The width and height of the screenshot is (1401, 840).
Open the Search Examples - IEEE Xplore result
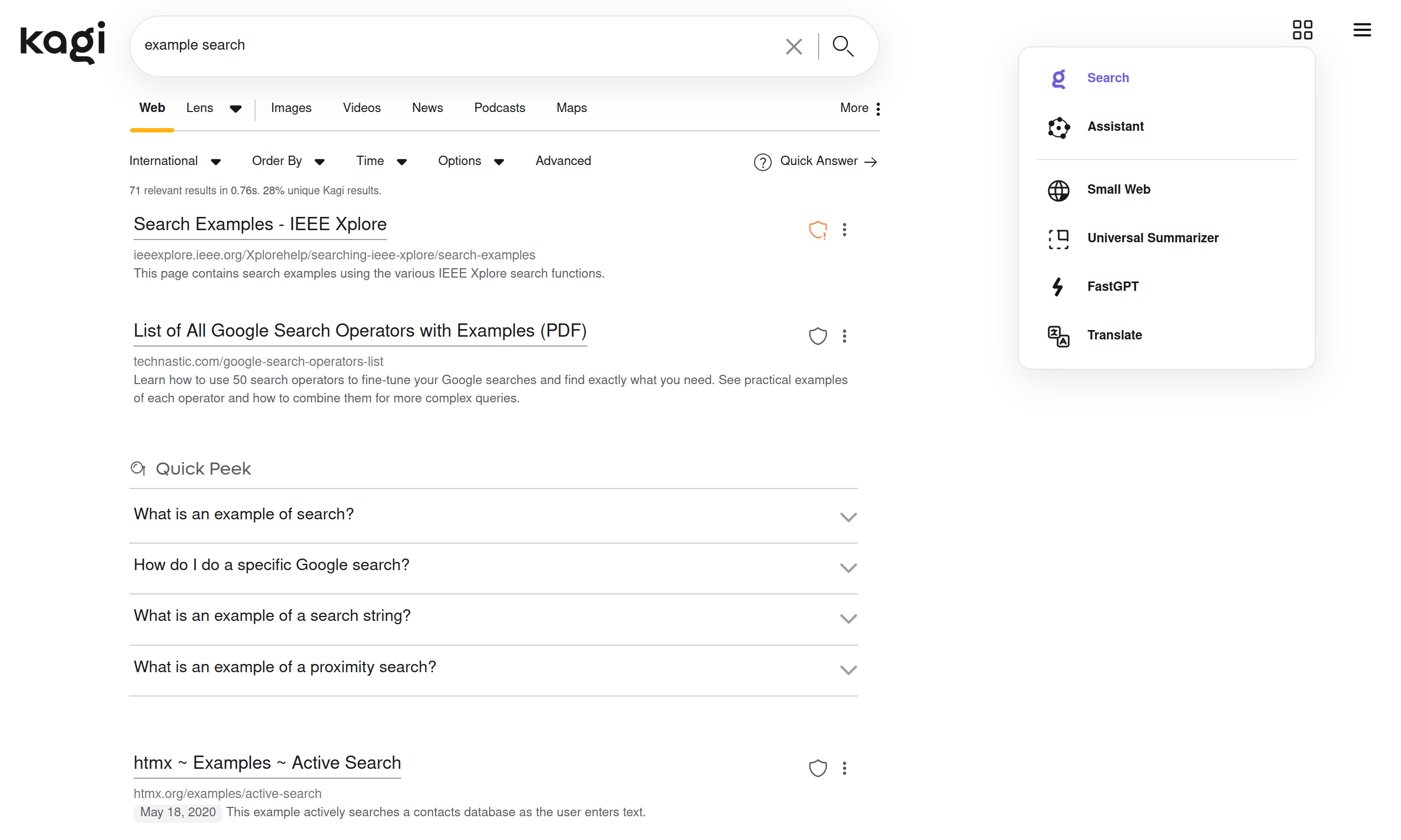pos(260,224)
